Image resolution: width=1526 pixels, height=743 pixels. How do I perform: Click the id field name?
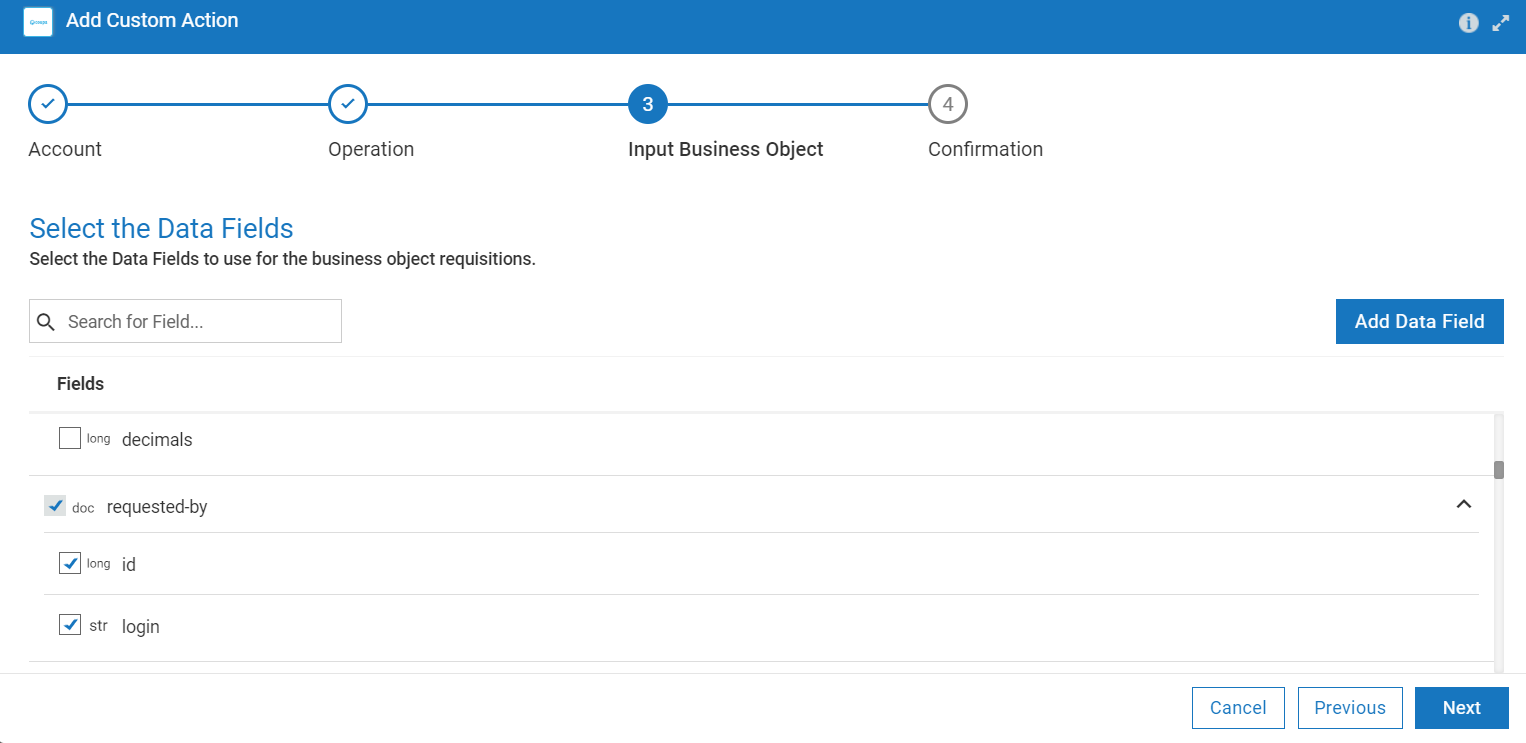coord(129,565)
